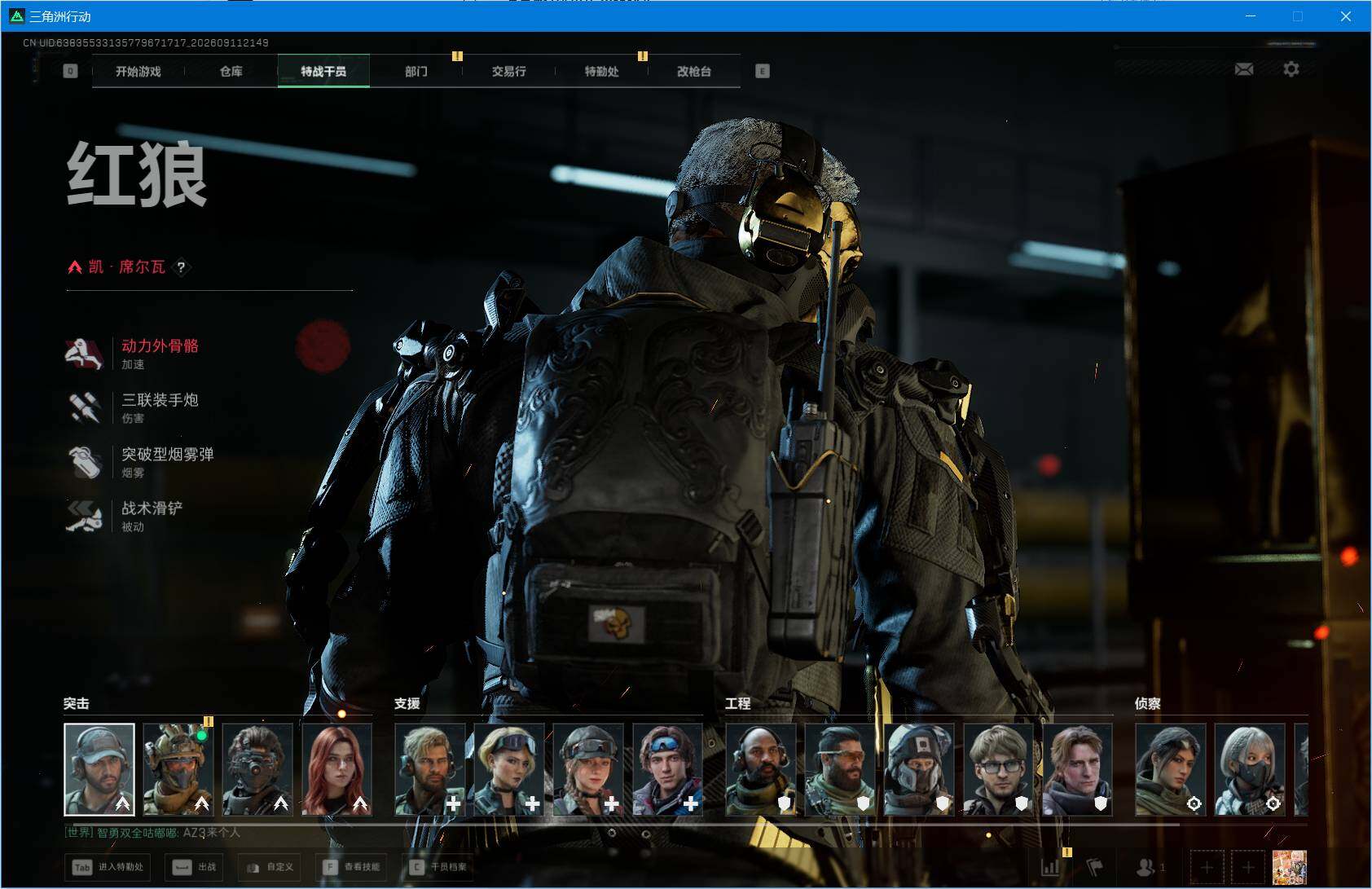Open the statistics bar chart icon
Screen dimensions: 1372x889
pyautogui.click(x=1050, y=867)
